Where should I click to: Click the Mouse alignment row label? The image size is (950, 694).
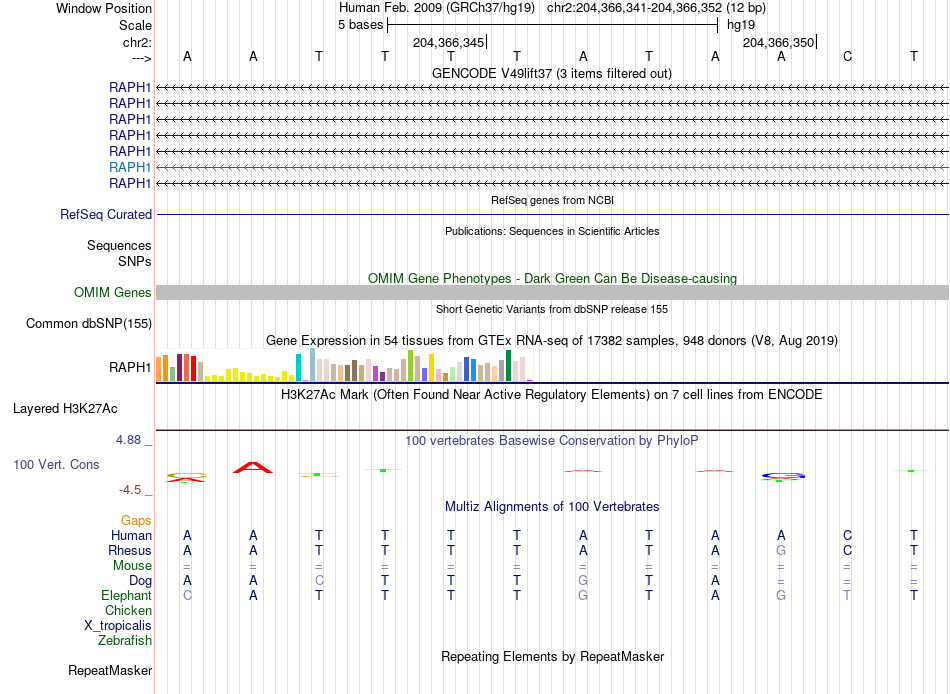132,566
